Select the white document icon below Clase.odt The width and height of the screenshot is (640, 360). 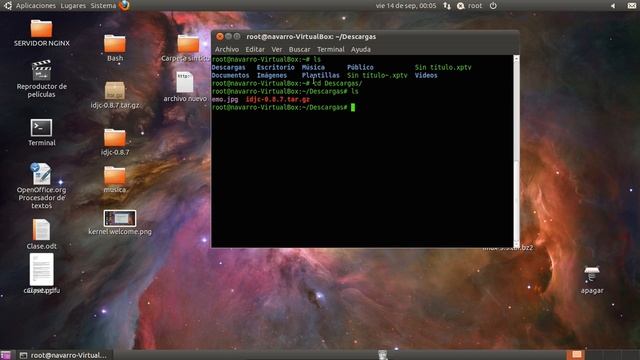point(41,269)
